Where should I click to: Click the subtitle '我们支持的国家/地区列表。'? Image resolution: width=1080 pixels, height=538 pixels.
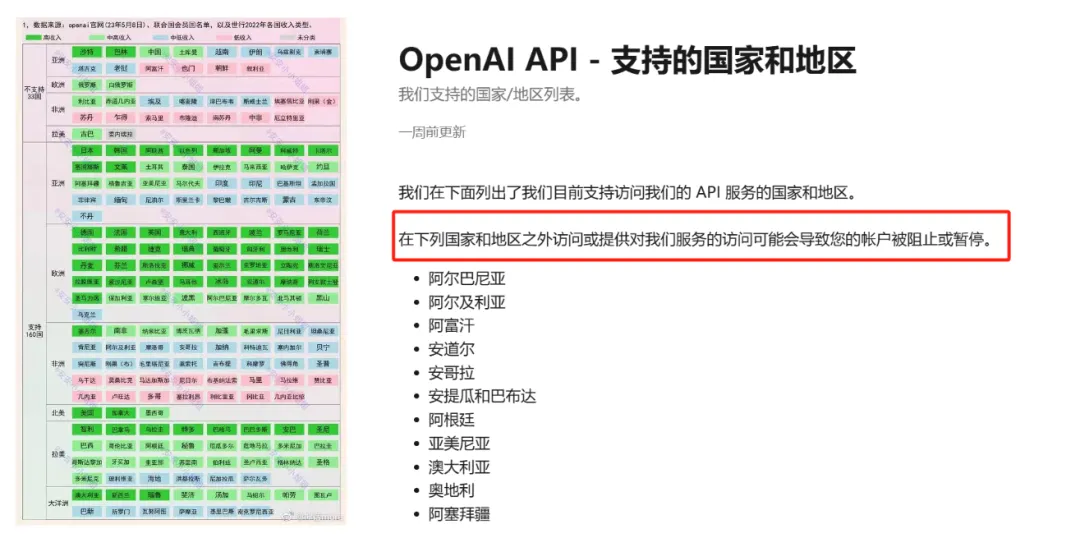pyautogui.click(x=490, y=95)
